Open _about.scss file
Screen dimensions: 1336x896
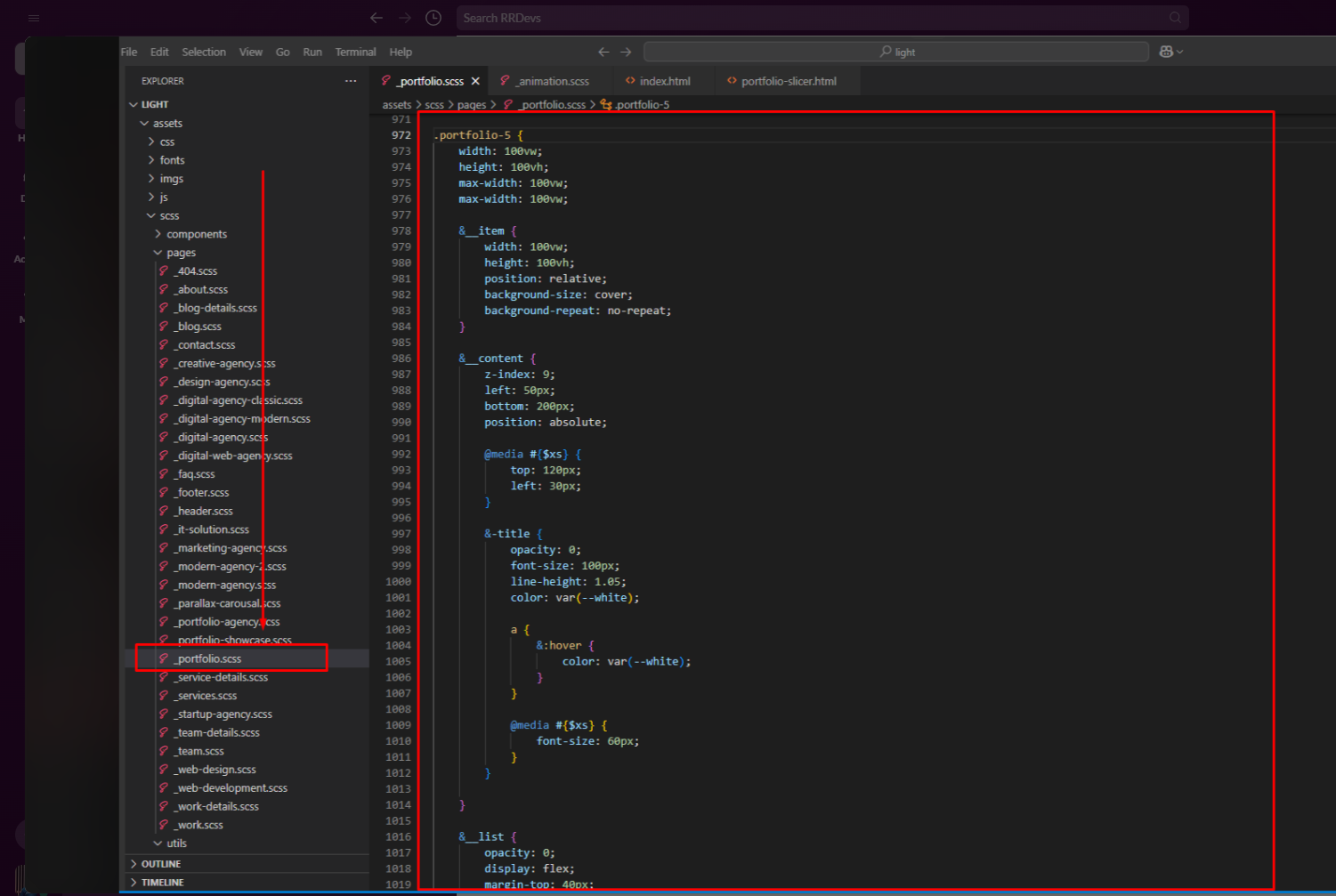click(x=201, y=290)
